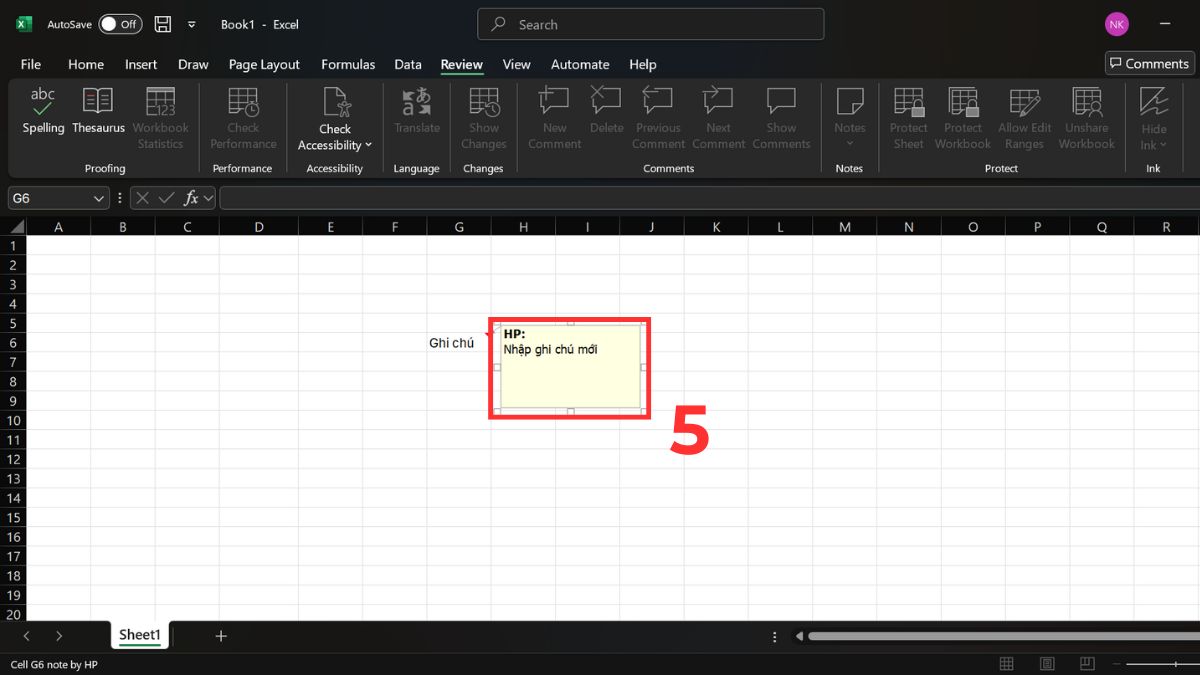Image resolution: width=1200 pixels, height=675 pixels.
Task: Click inside the Search box
Action: pyautogui.click(x=650, y=23)
